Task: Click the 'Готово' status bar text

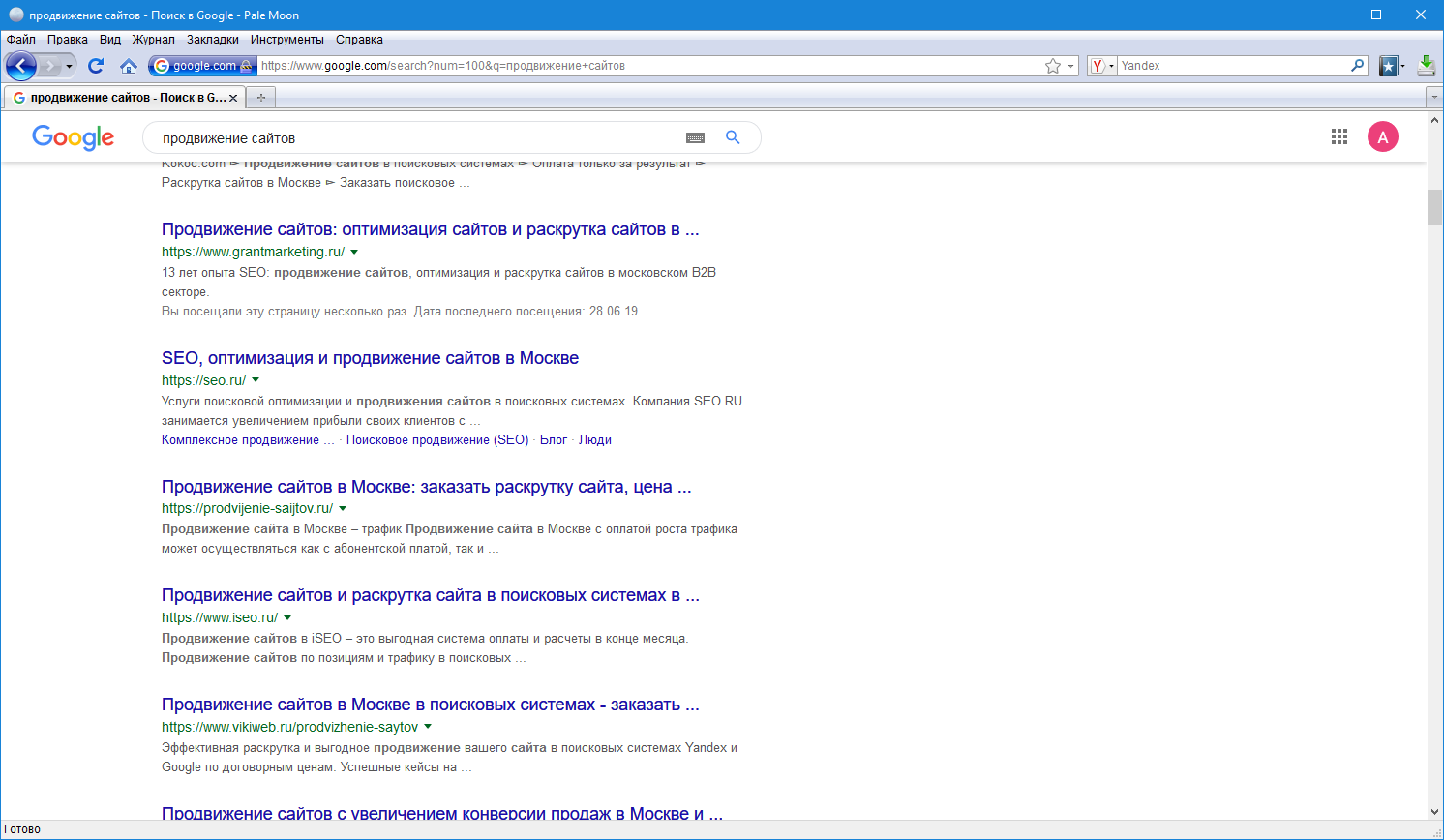Action: tap(22, 829)
